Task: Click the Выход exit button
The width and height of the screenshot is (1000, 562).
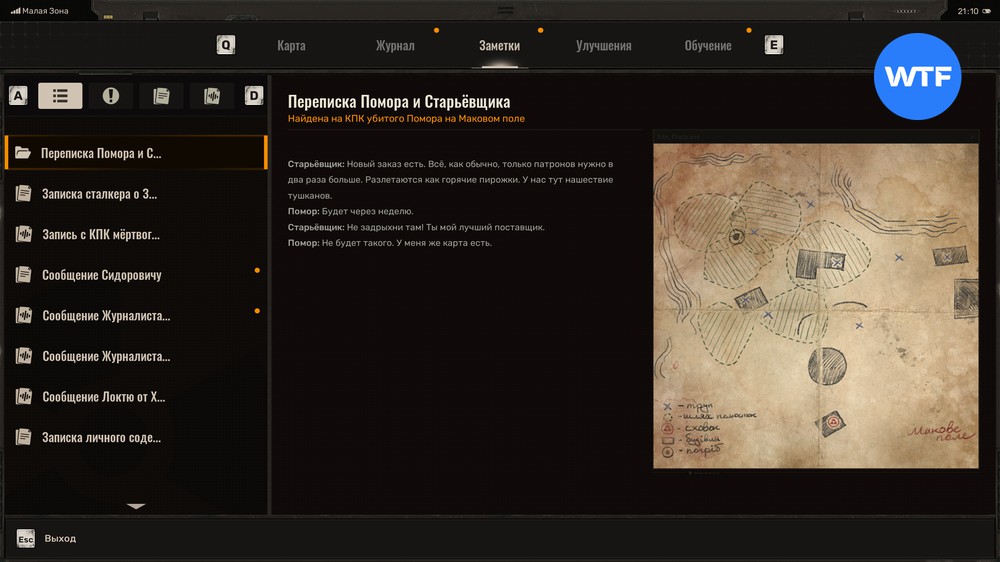Action: pyautogui.click(x=47, y=539)
